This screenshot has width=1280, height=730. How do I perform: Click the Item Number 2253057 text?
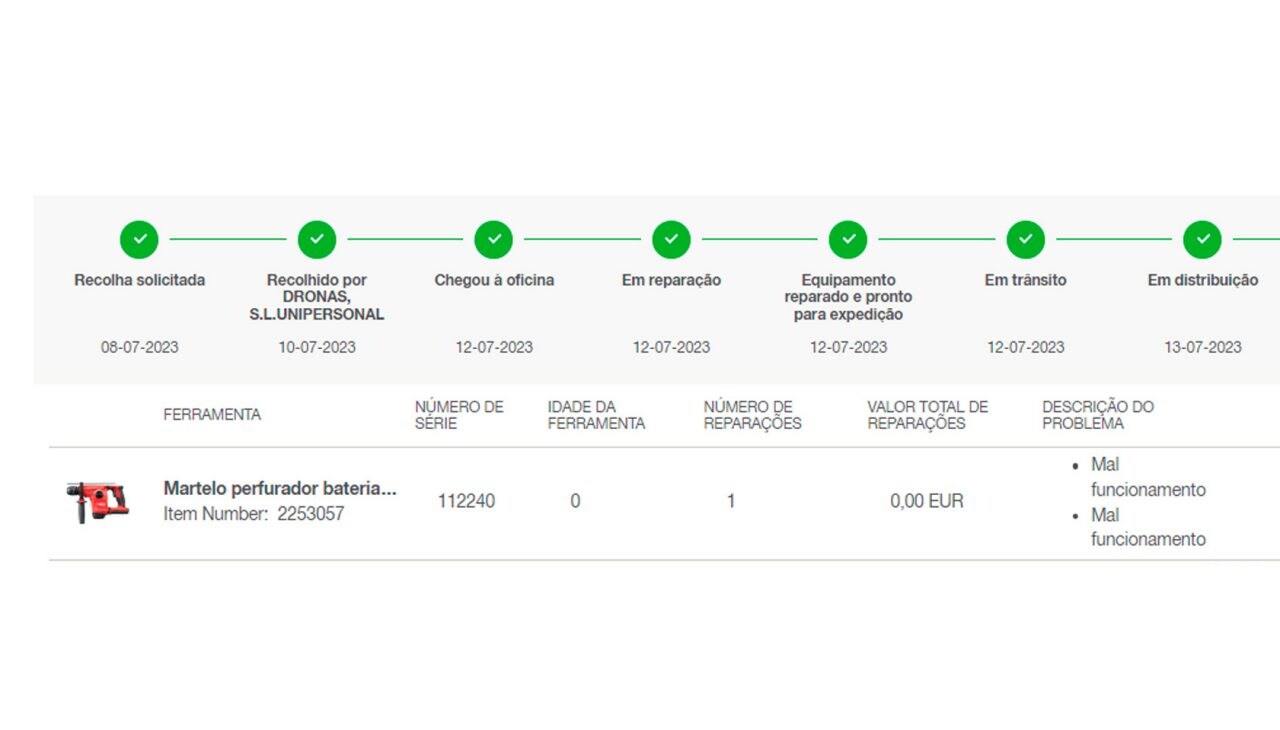[254, 514]
